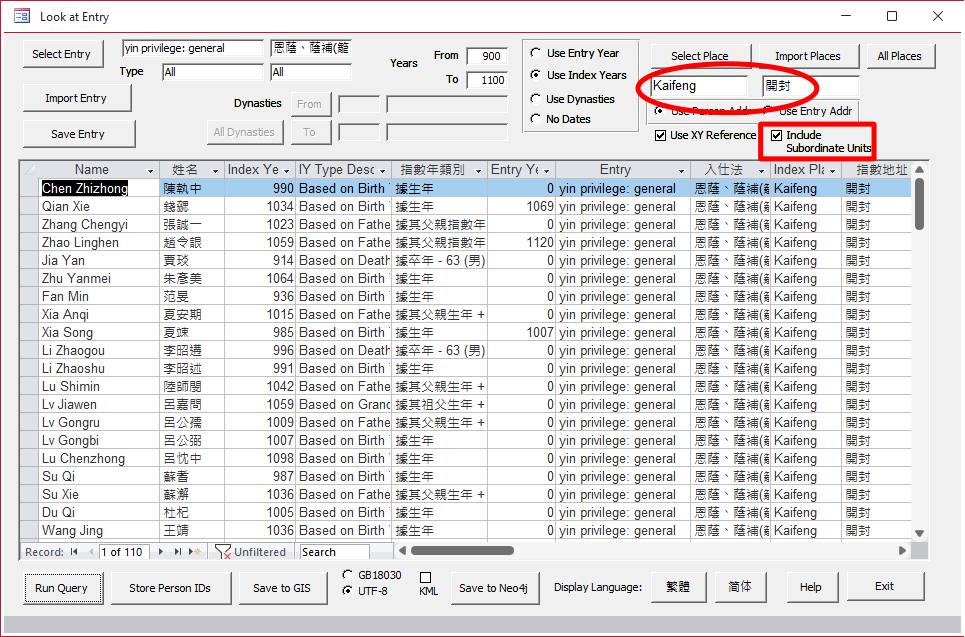The height and width of the screenshot is (637, 965).
Task: Click the vertical scrollbar up arrow
Action: [918, 169]
